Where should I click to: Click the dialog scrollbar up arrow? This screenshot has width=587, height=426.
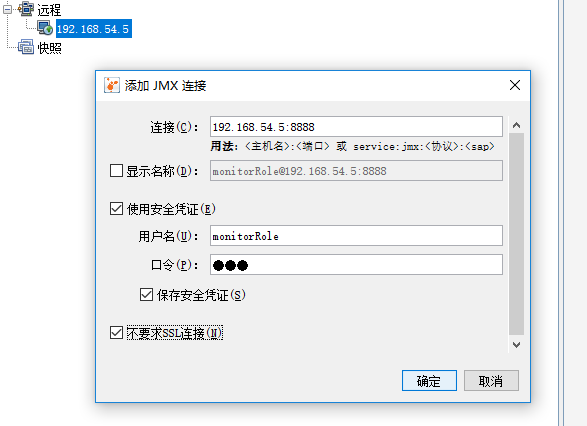pyautogui.click(x=517, y=125)
